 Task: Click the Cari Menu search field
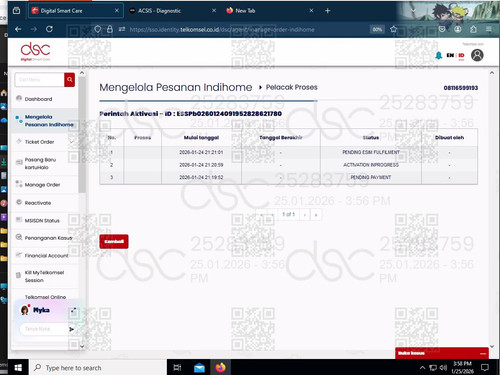(x=40, y=79)
